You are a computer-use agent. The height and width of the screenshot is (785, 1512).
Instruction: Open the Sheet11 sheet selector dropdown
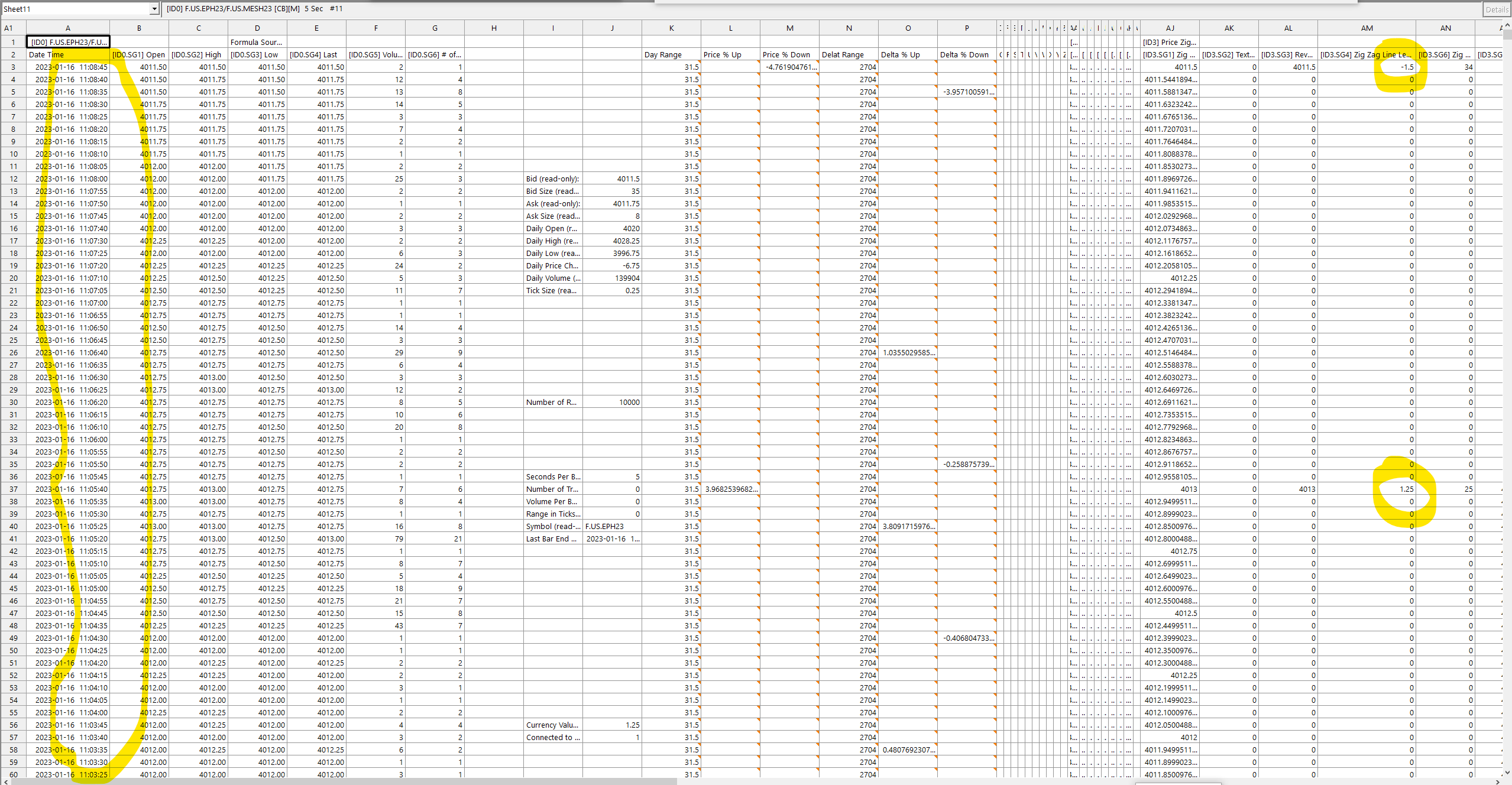pos(154,9)
